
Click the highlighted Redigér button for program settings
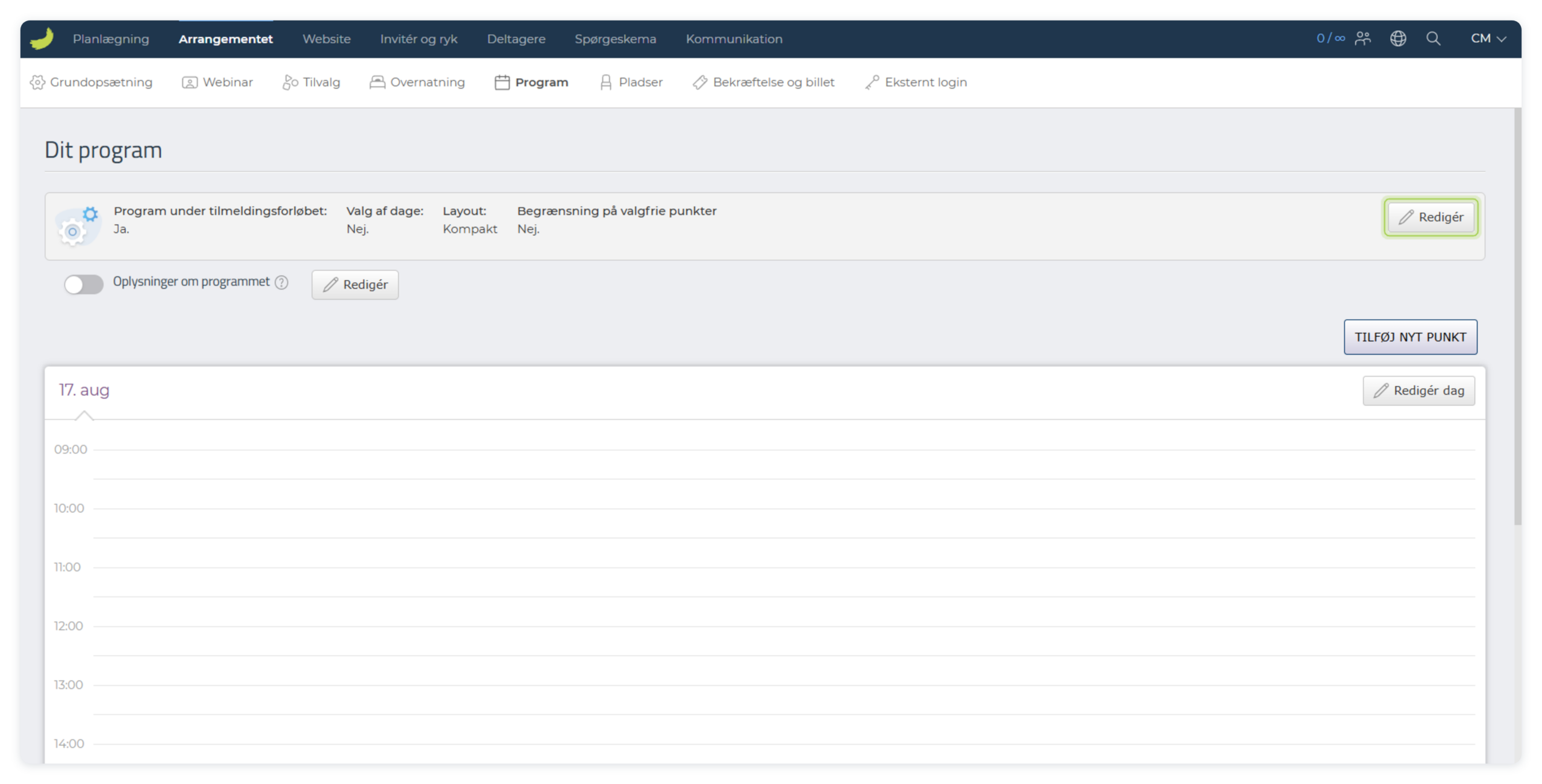1431,217
